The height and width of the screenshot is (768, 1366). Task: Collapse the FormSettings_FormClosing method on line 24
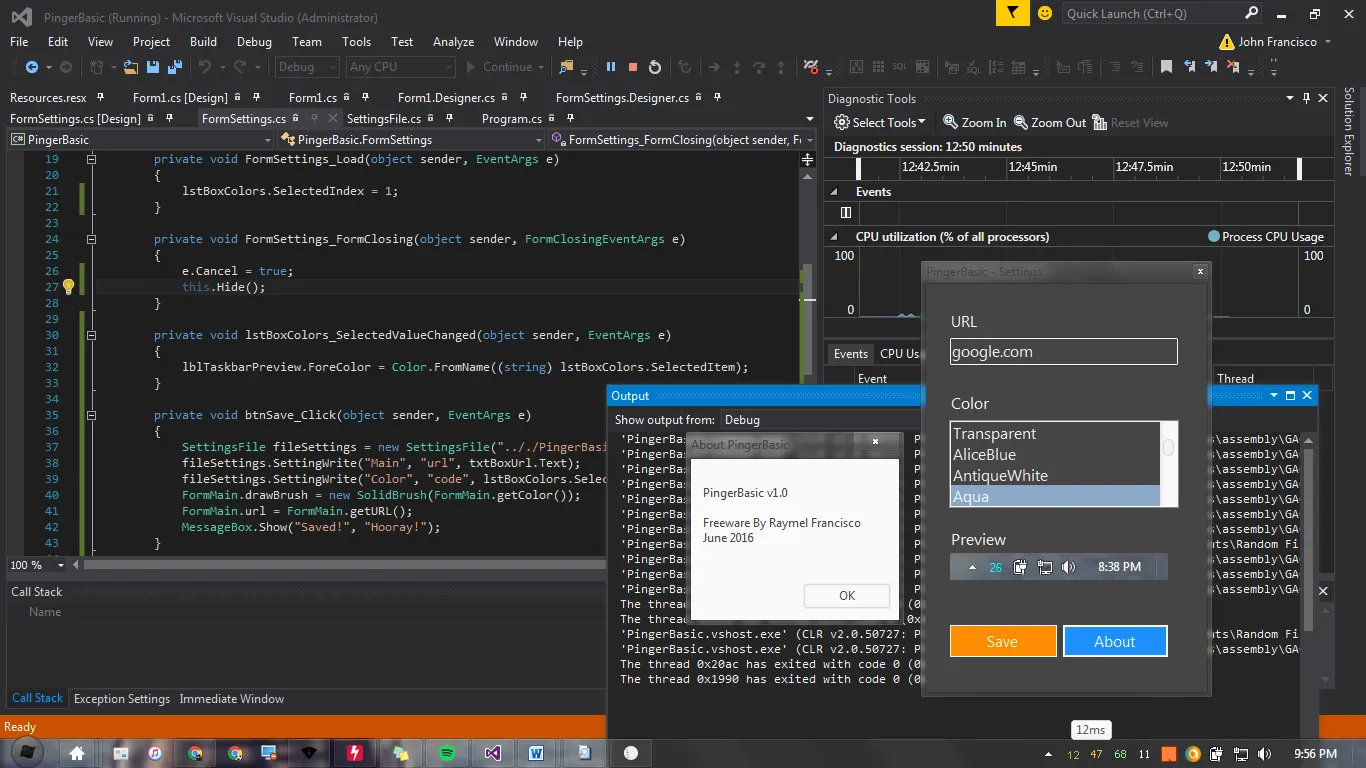click(x=91, y=239)
